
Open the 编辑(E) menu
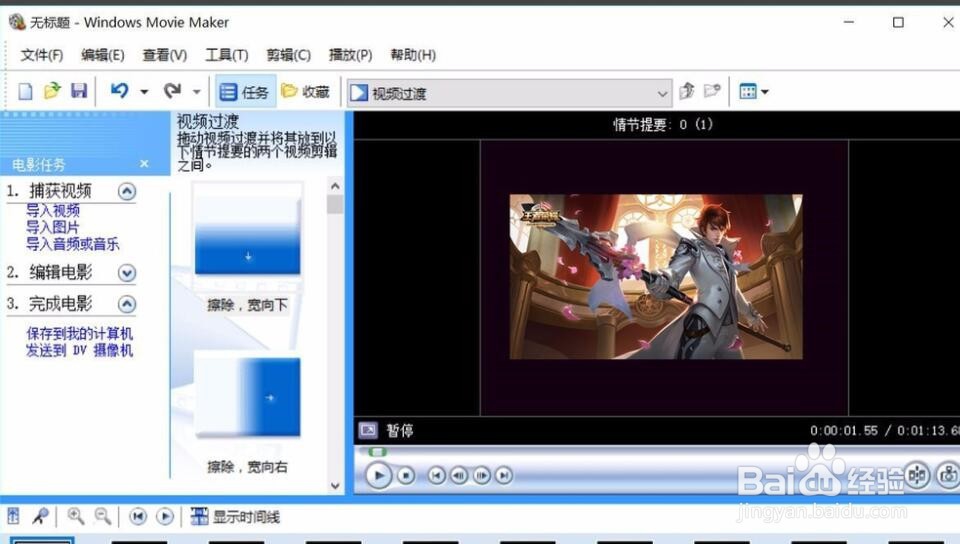click(x=103, y=55)
